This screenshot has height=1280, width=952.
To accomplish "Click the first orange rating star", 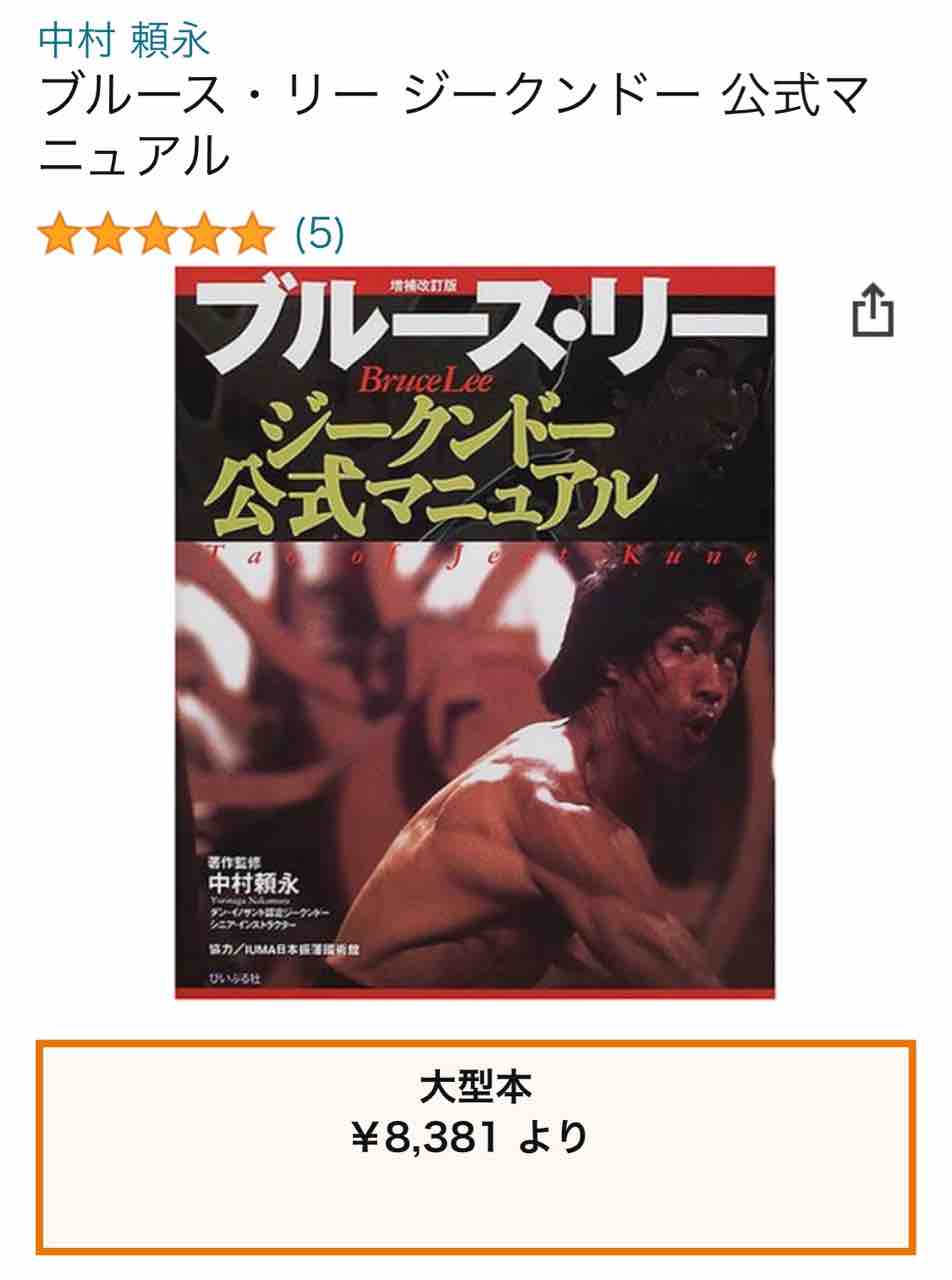I will pos(60,234).
